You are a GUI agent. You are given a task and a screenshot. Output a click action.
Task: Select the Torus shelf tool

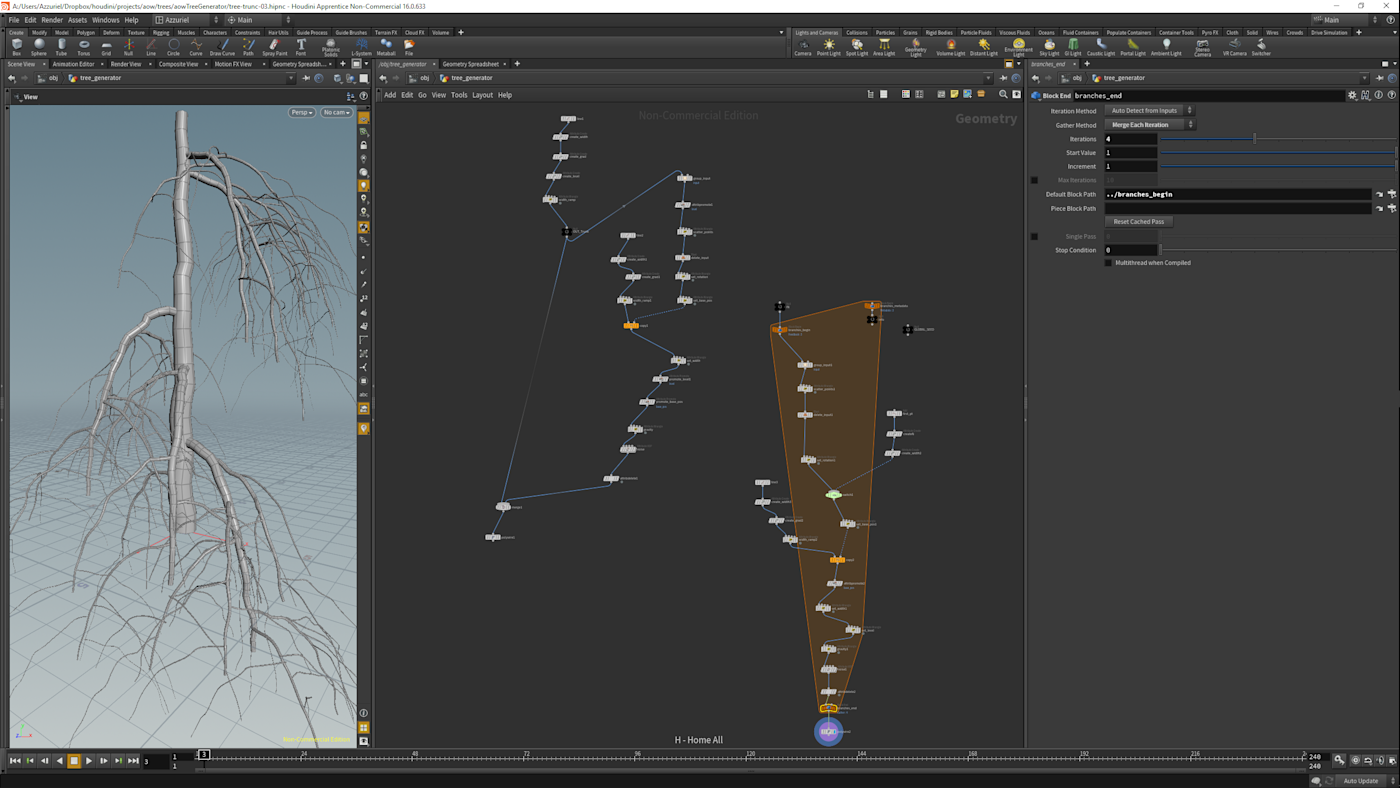click(84, 46)
